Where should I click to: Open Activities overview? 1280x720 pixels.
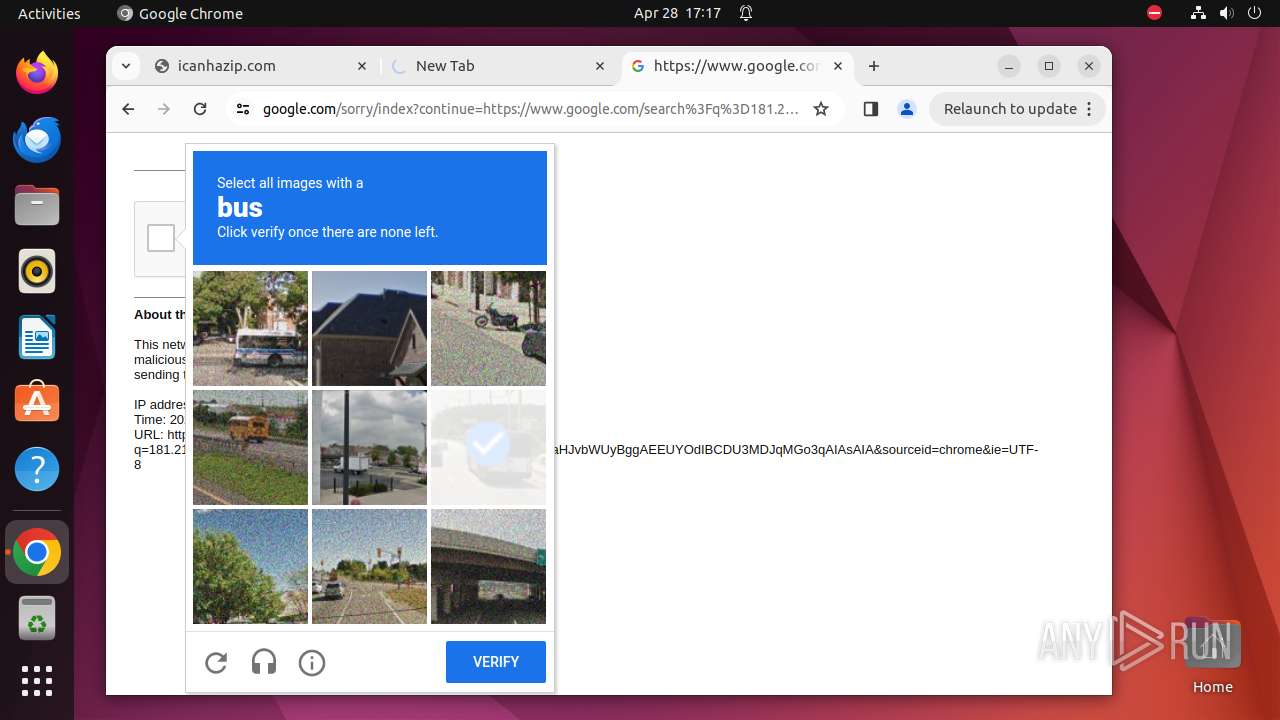pos(49,13)
